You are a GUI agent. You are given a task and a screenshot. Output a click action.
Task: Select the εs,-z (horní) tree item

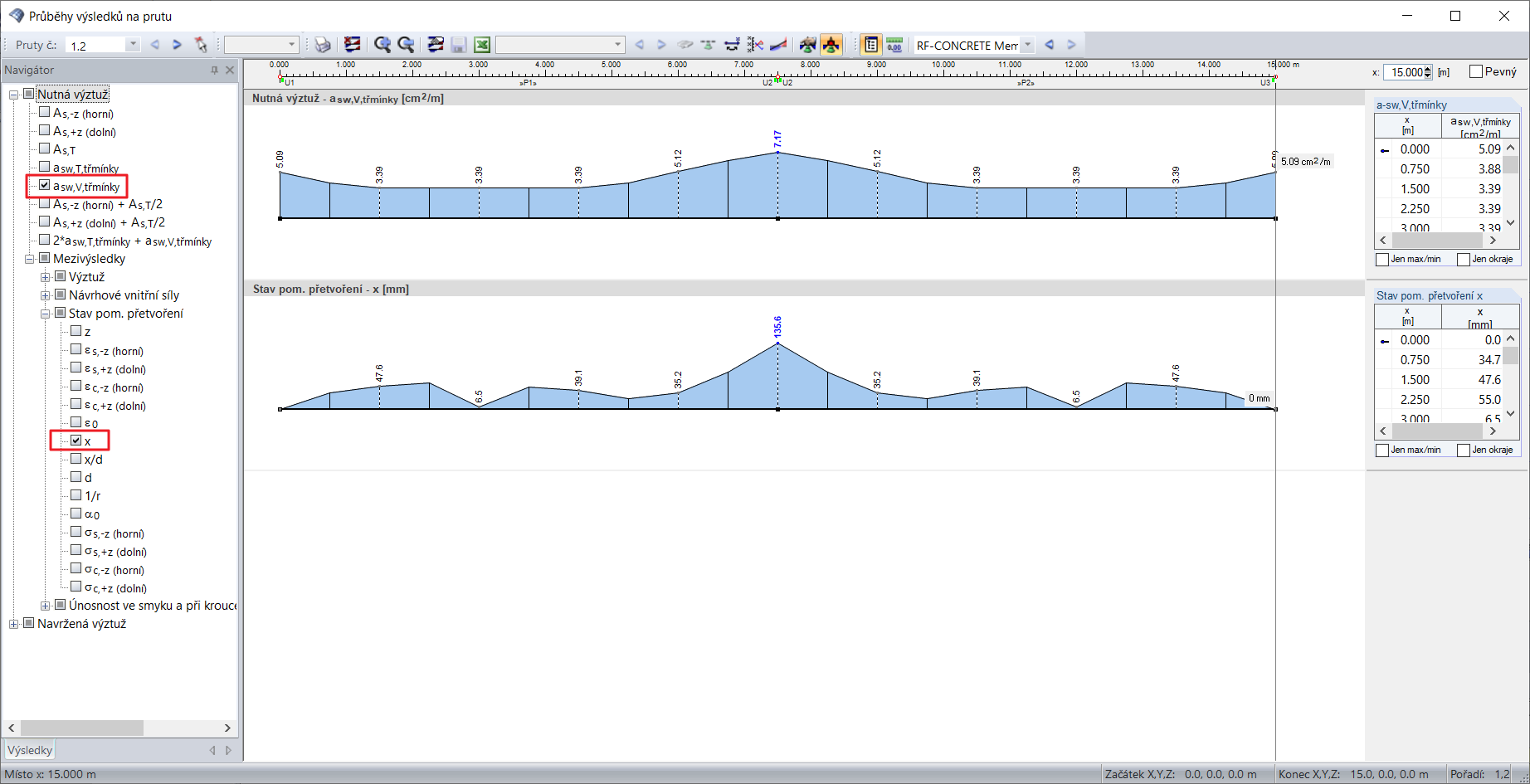115,350
